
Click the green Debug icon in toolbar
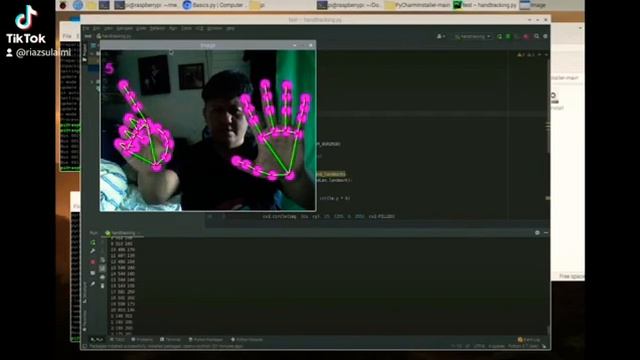point(508,36)
